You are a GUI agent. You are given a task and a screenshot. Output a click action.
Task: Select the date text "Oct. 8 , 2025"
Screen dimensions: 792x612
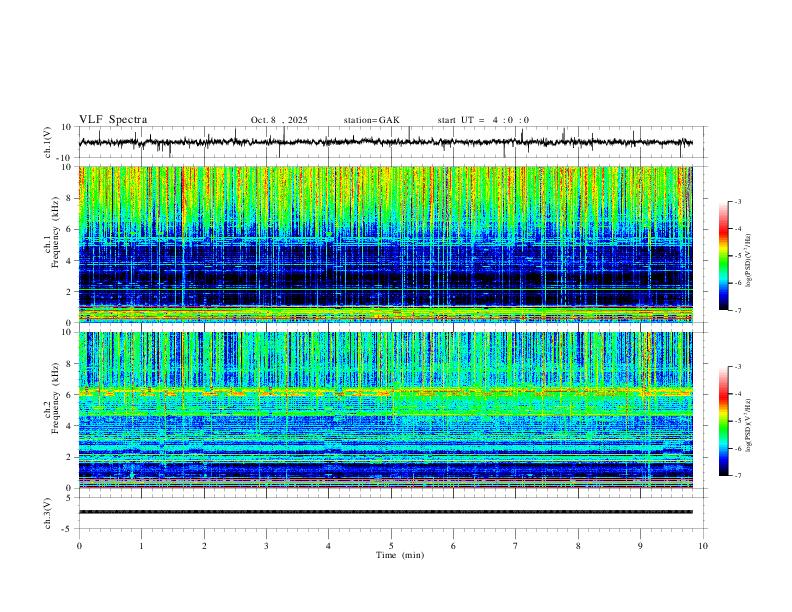(279, 120)
